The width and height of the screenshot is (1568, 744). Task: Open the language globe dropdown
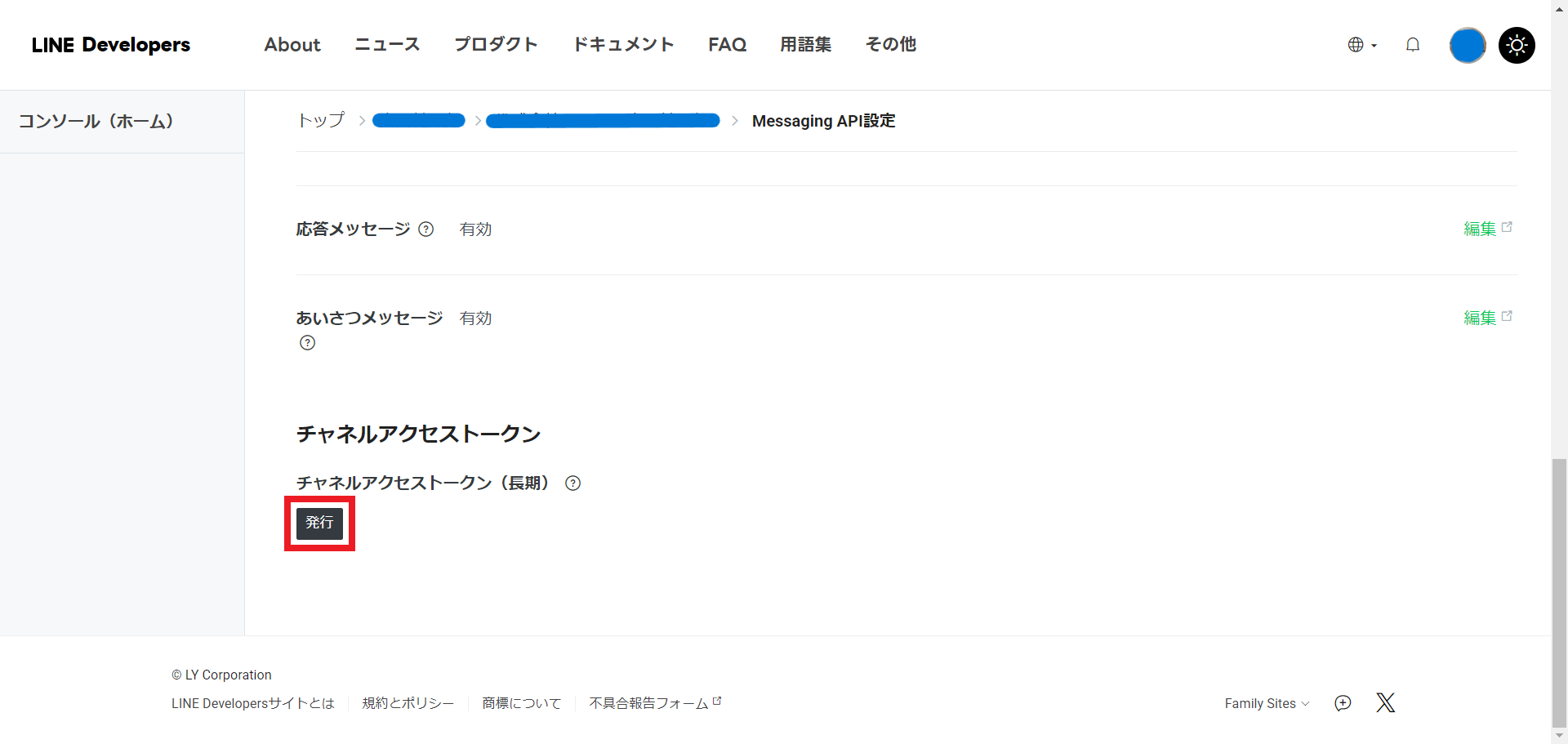tap(1361, 45)
